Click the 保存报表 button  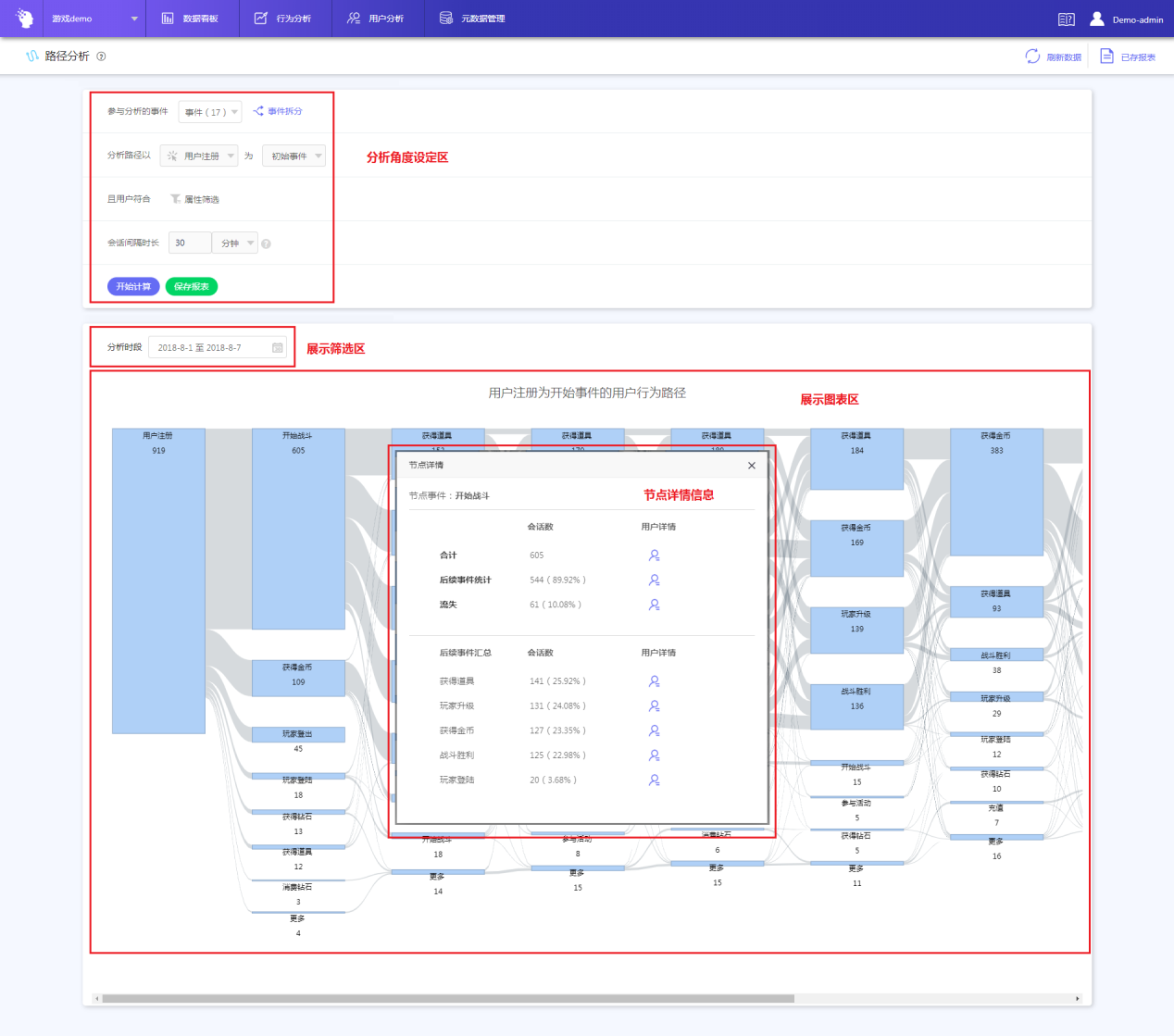click(x=192, y=287)
